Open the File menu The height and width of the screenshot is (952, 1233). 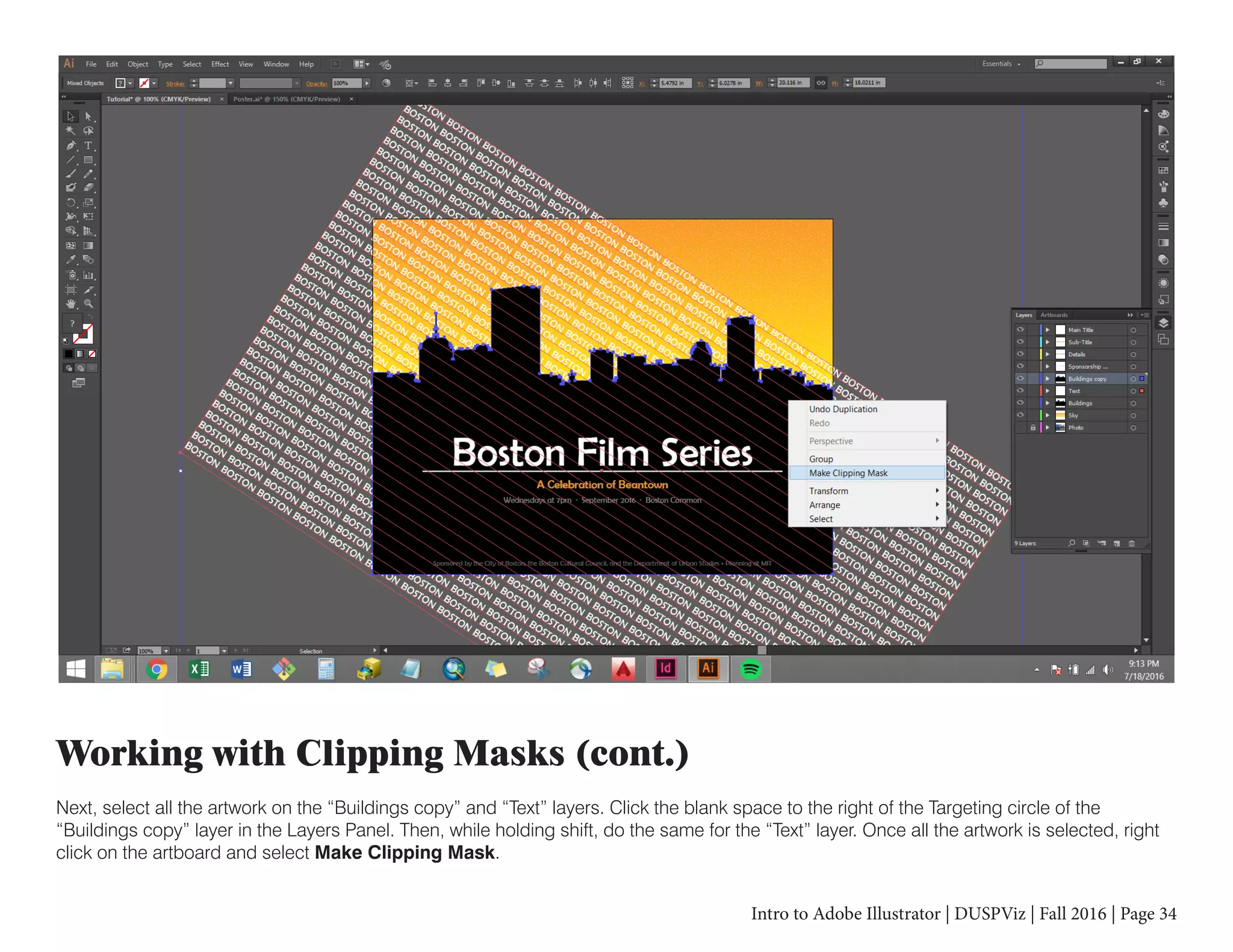pos(91,64)
